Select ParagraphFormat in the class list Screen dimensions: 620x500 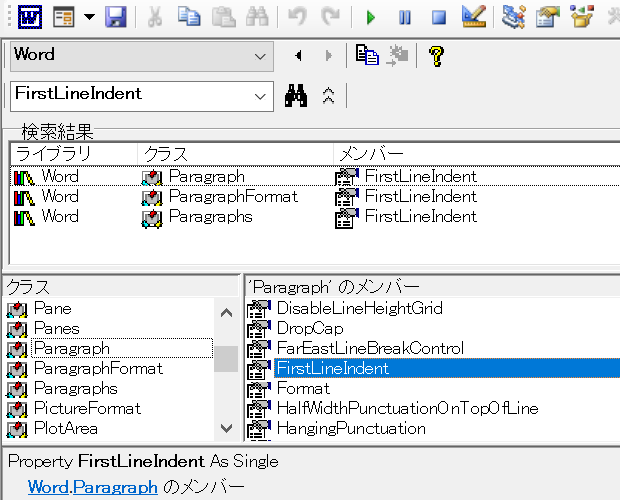(98, 369)
